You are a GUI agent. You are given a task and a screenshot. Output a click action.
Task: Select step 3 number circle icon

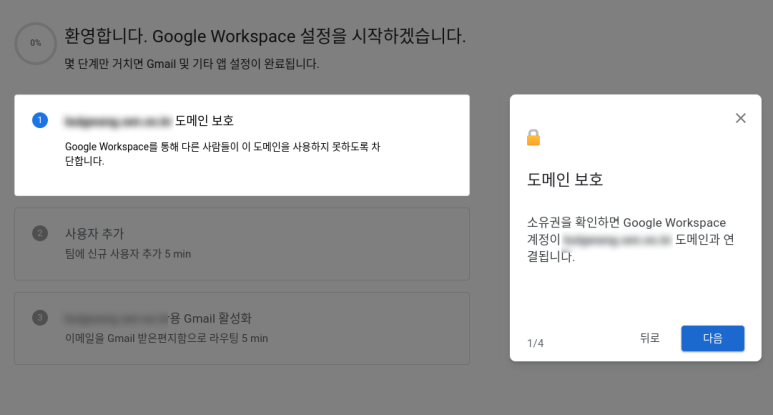(40, 317)
